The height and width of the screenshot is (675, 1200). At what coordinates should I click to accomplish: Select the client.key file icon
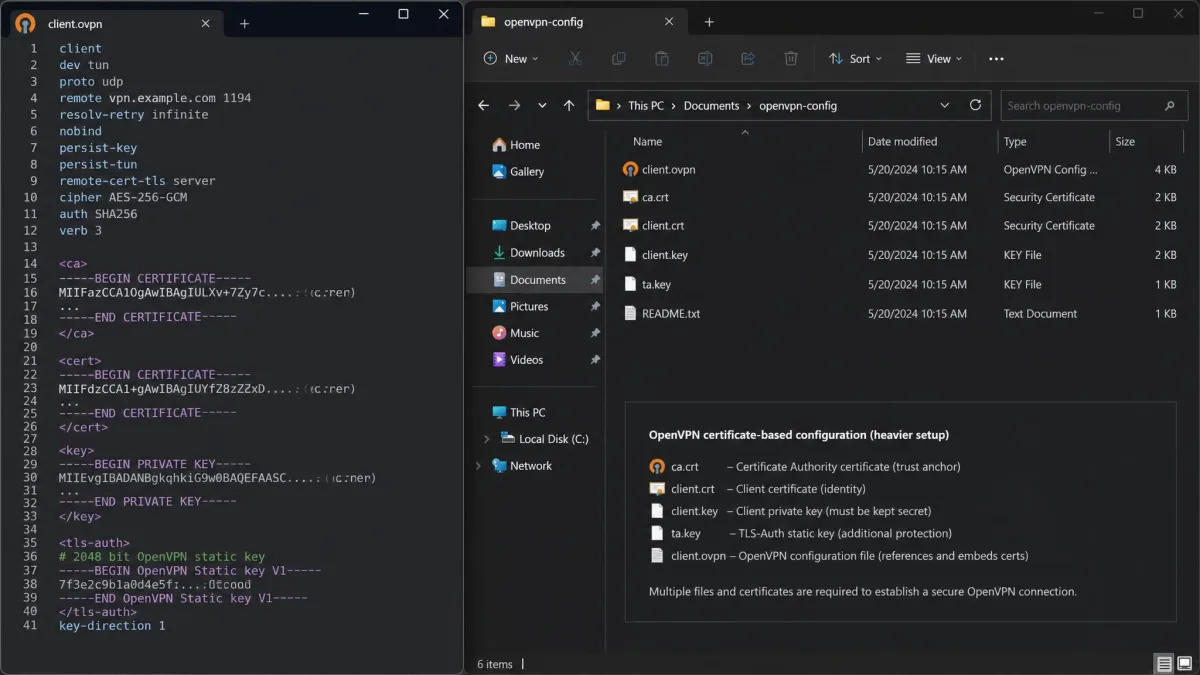(x=630, y=255)
